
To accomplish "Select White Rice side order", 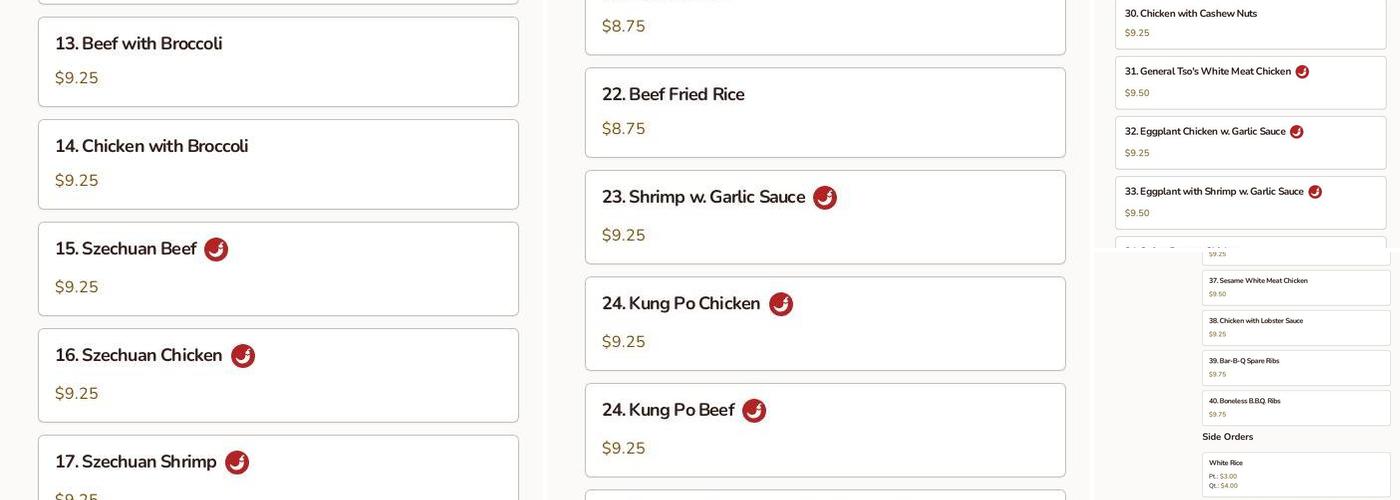I will 1296,474.
